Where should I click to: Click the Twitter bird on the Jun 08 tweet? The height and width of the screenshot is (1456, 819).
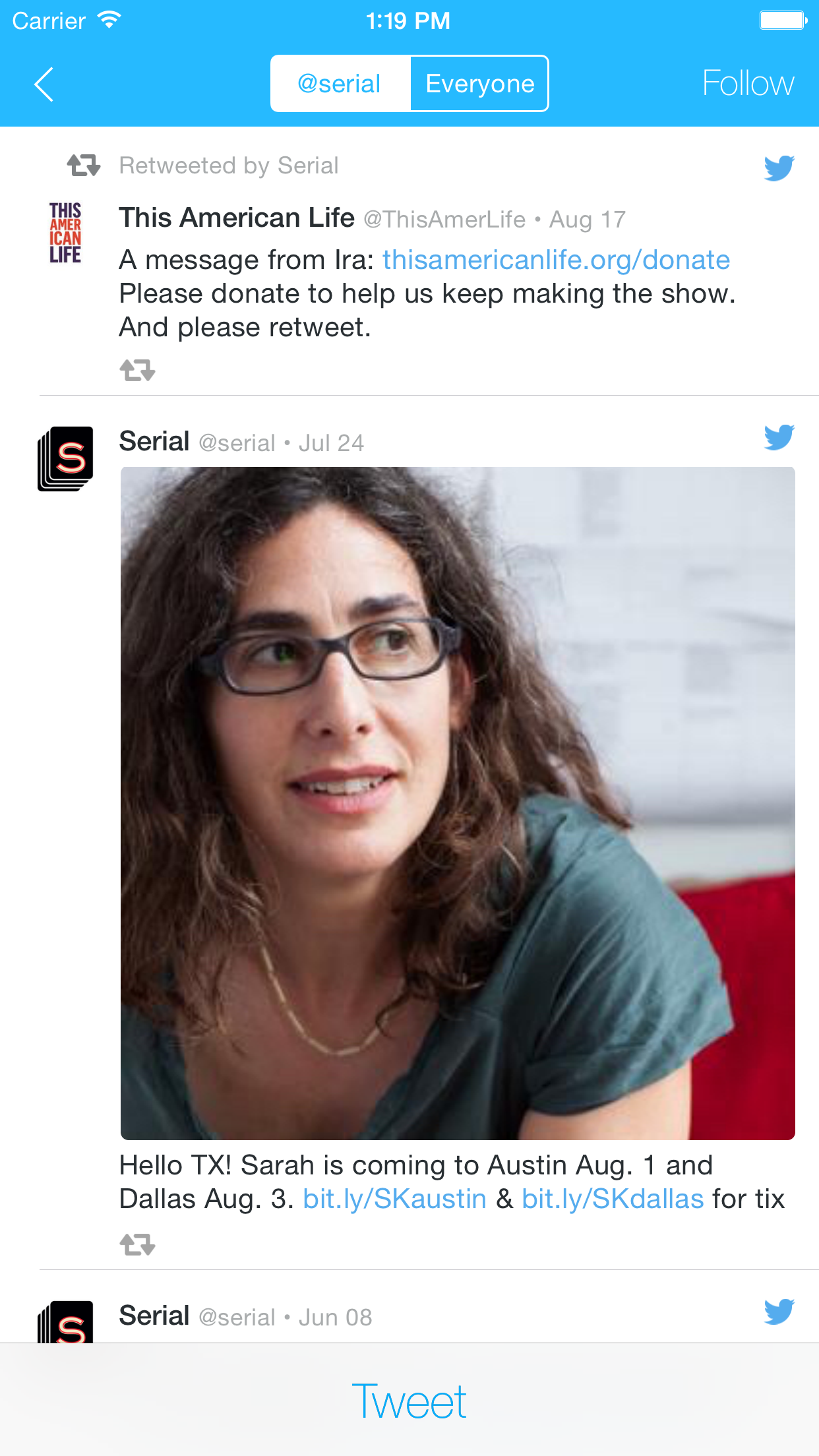(x=779, y=1312)
